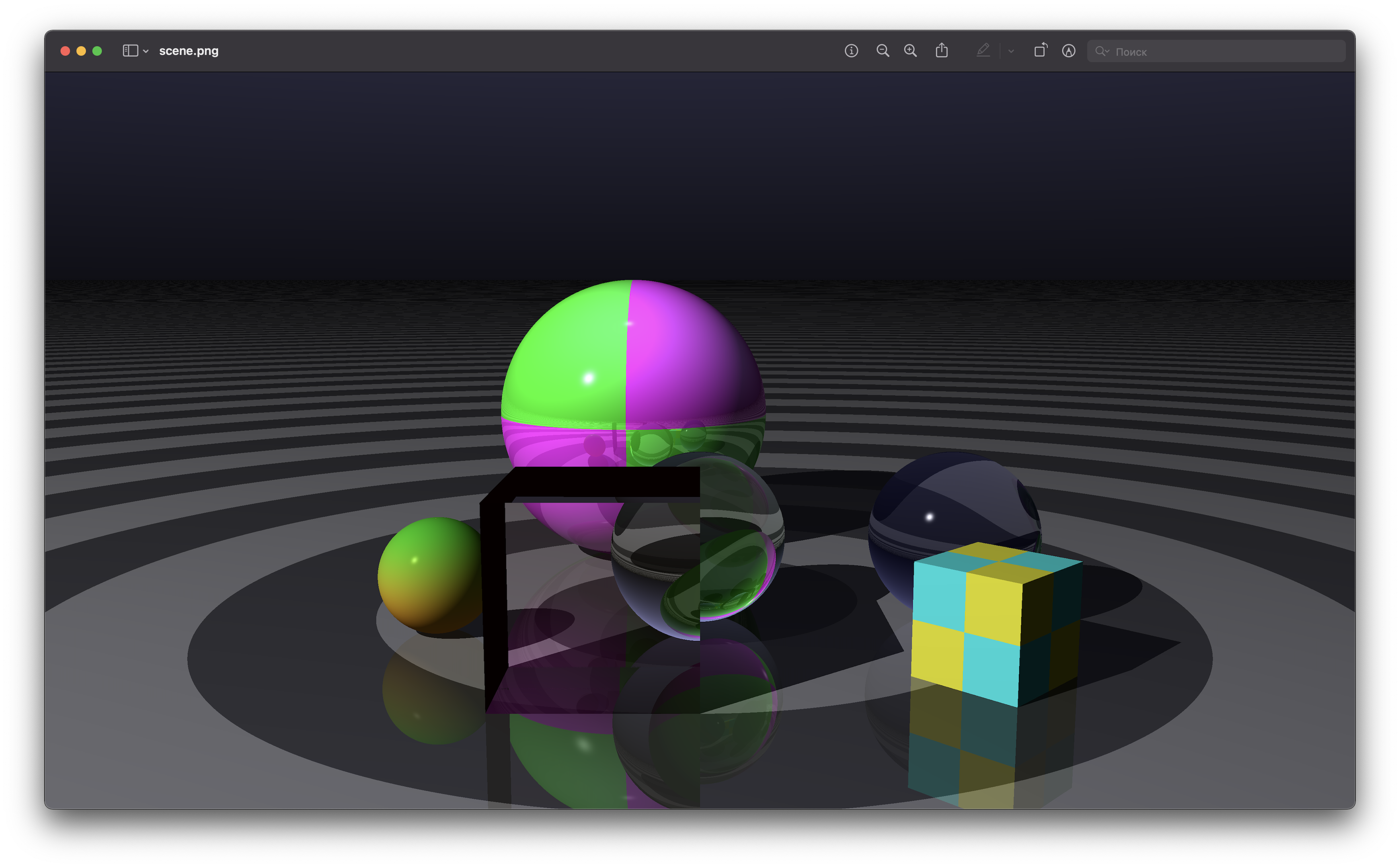Show the Markup toolbar
The image size is (1400, 868).
1069,51
